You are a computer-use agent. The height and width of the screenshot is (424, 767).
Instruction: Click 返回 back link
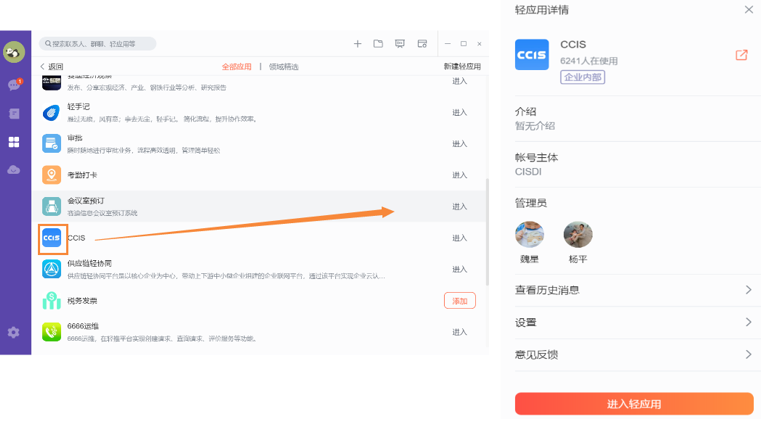(x=52, y=67)
